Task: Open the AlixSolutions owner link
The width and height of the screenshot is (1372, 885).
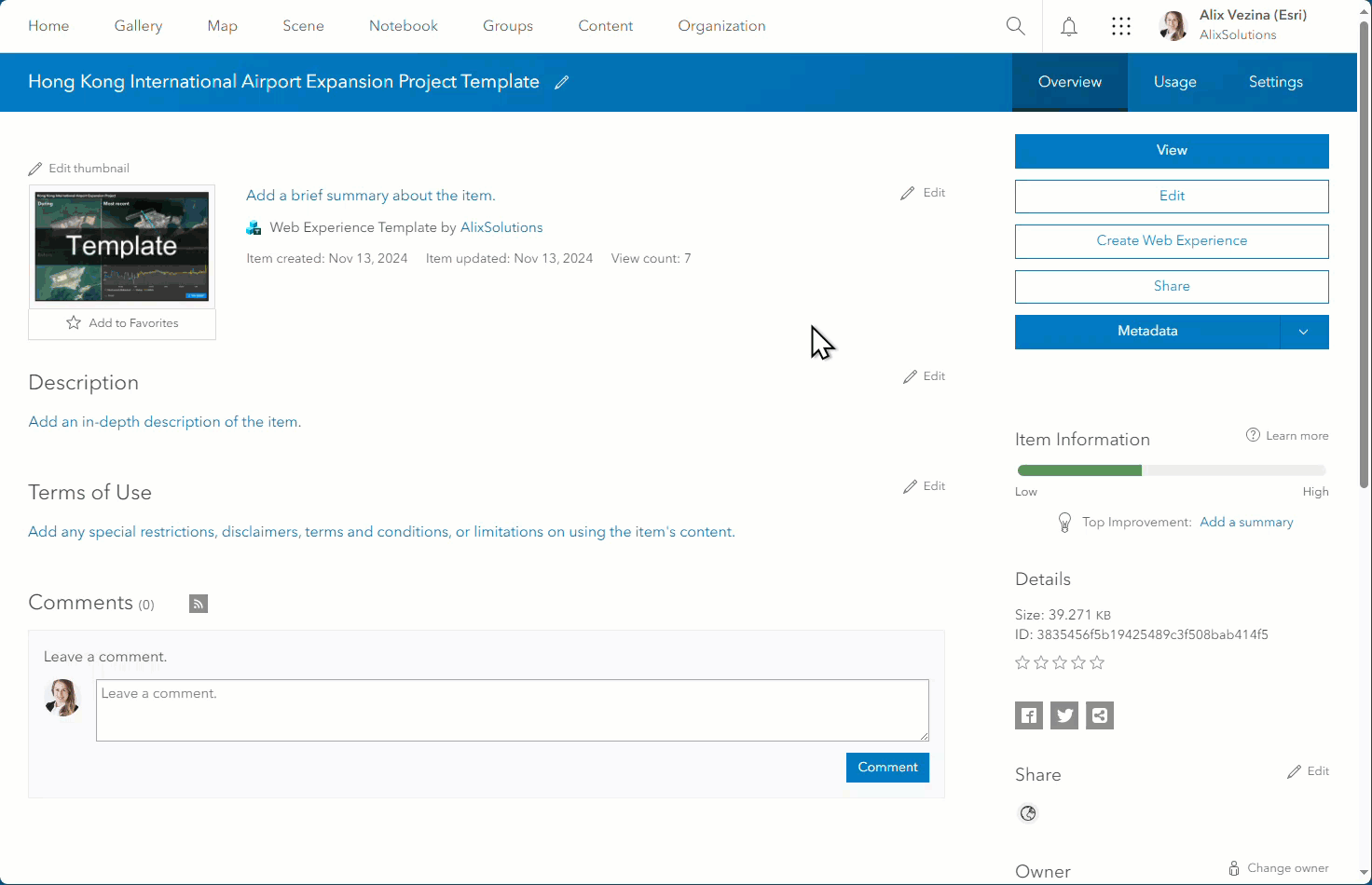Action: tap(501, 227)
